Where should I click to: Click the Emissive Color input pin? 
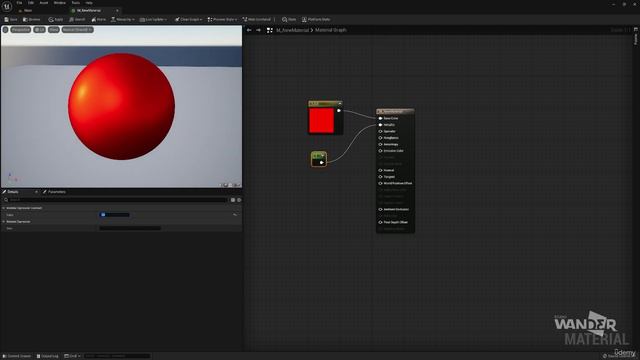(x=380, y=151)
